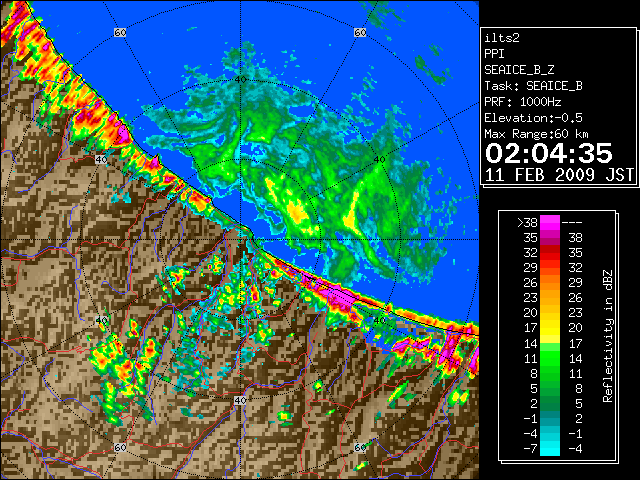
Task: Click the '-7' legend label
Action: click(x=530, y=449)
